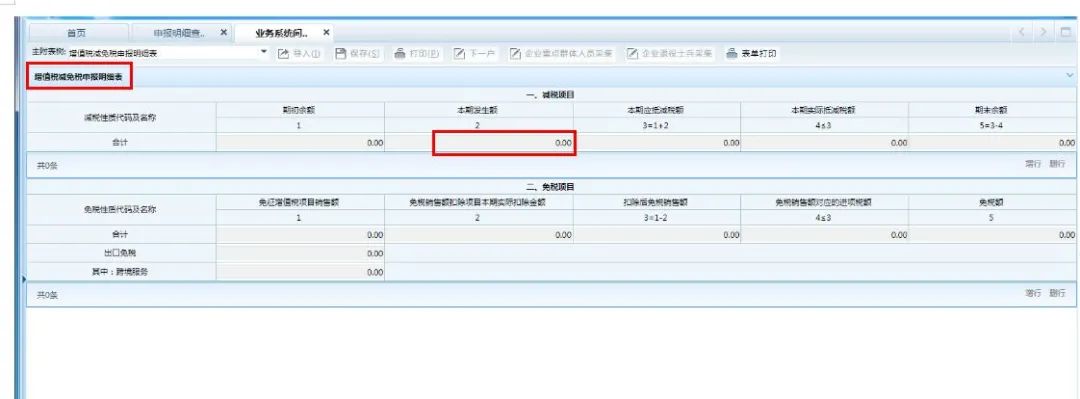Click the 保存 save disk icon
The image size is (1080, 399).
(340, 53)
